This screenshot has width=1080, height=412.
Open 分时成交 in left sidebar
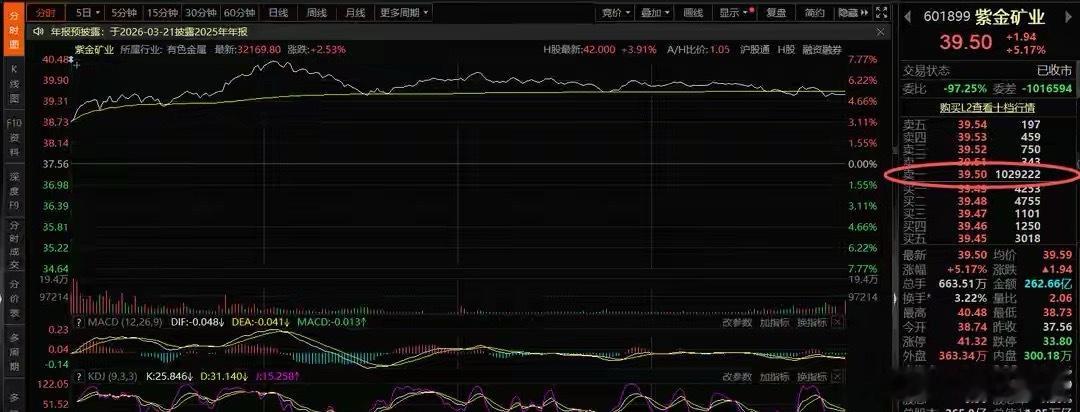pyautogui.click(x=13, y=246)
